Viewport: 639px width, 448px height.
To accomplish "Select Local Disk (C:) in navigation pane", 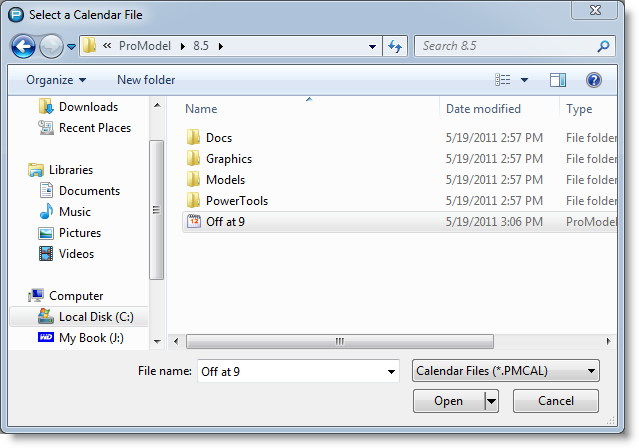I will [95, 317].
